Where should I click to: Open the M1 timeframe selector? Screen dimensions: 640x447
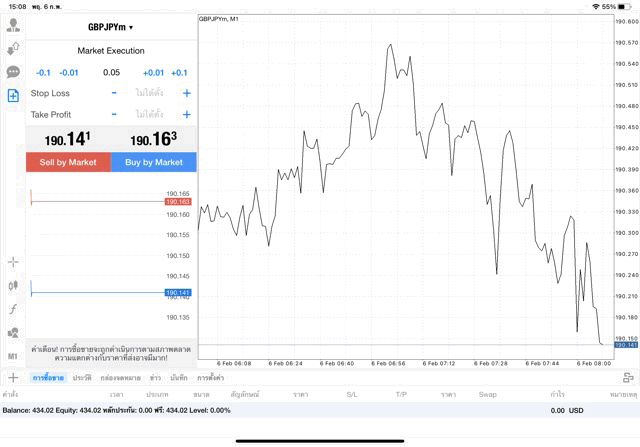coord(13,356)
